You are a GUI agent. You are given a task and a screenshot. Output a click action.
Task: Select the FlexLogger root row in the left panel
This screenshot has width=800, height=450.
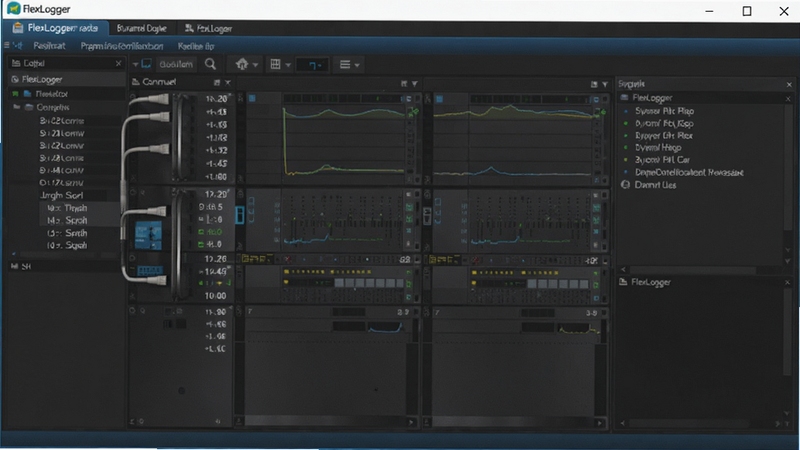pyautogui.click(x=66, y=80)
